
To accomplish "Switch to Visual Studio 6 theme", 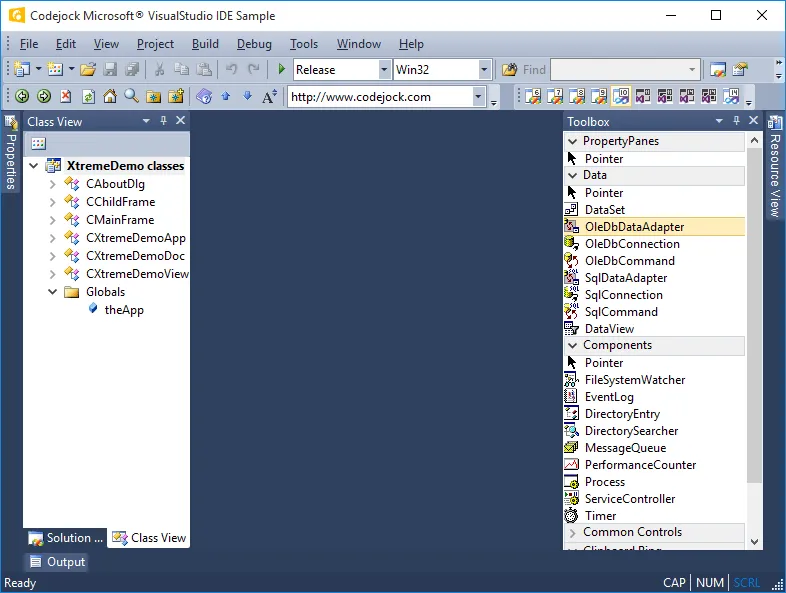I will tap(532, 96).
